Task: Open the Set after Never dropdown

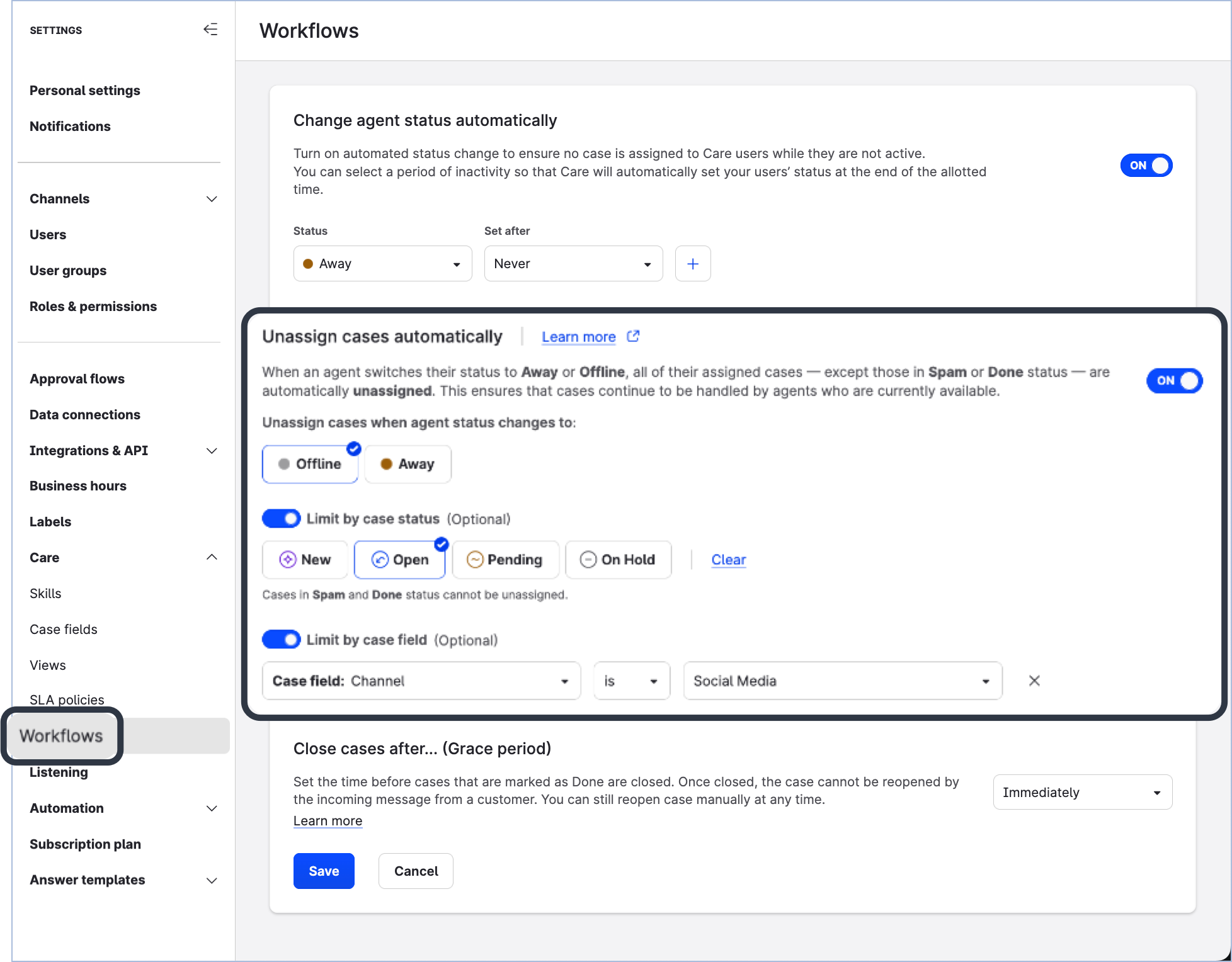Action: (x=573, y=264)
